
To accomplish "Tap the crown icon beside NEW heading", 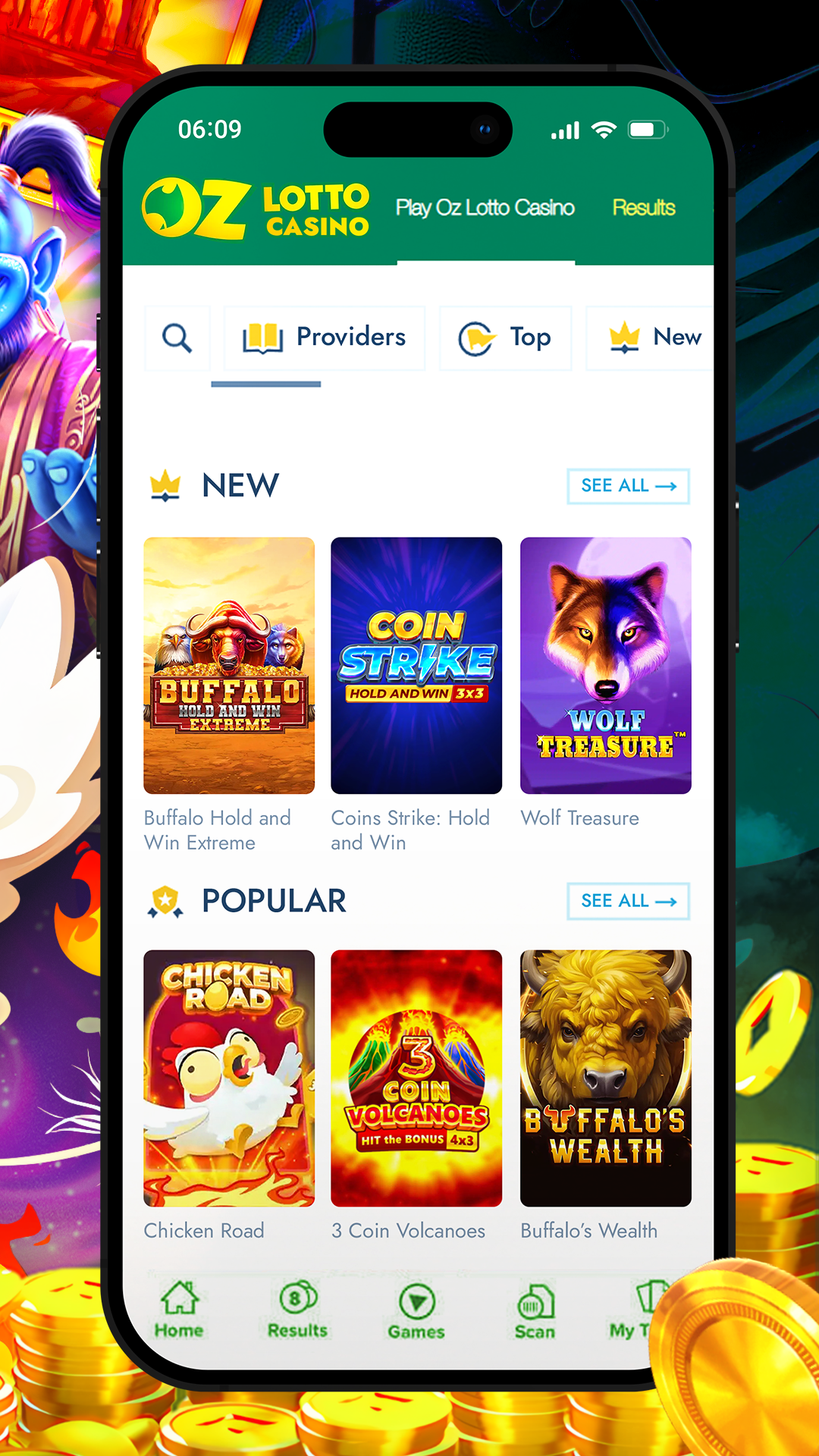I will coord(165,486).
